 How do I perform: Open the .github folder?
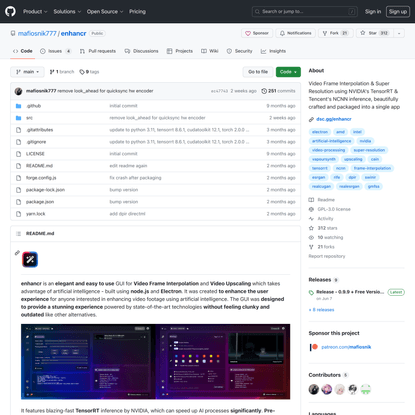point(33,106)
